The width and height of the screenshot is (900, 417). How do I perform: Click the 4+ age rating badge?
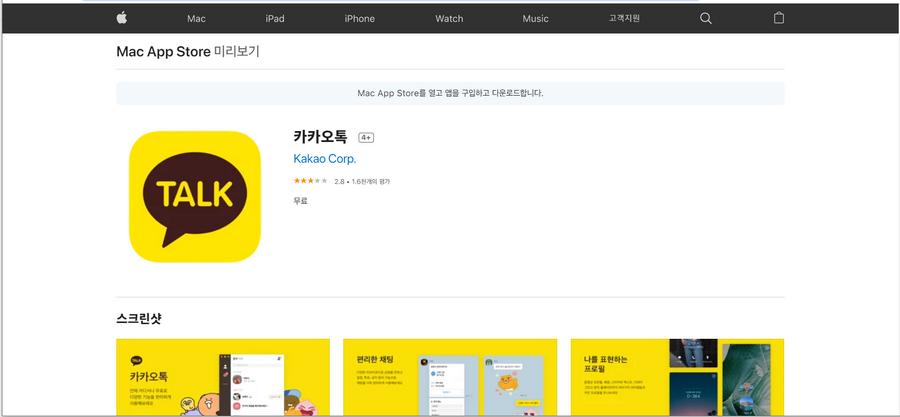(x=366, y=138)
